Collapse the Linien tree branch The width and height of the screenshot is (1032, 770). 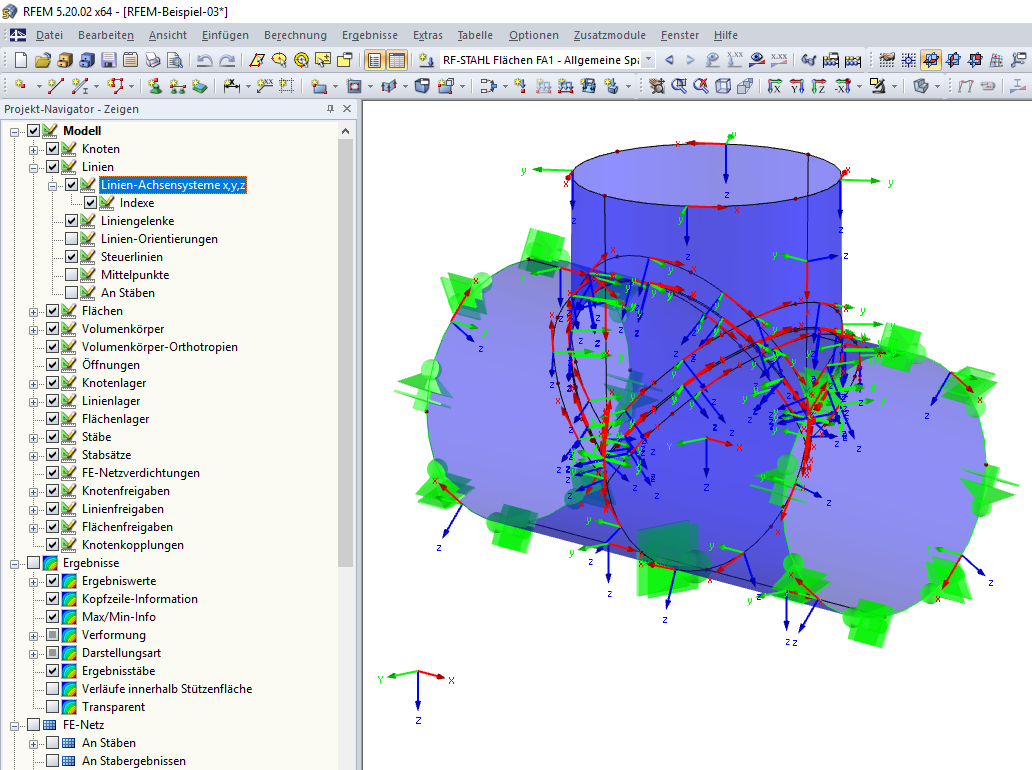pos(33,166)
